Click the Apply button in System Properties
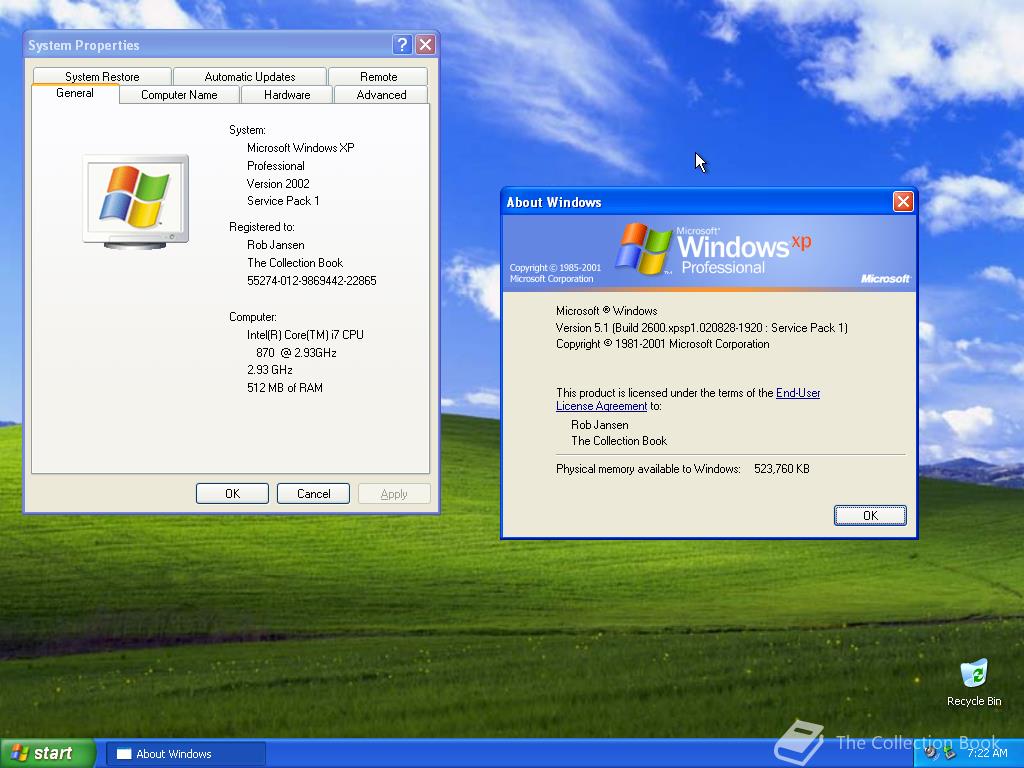Viewport: 1024px width, 768px height. [394, 494]
